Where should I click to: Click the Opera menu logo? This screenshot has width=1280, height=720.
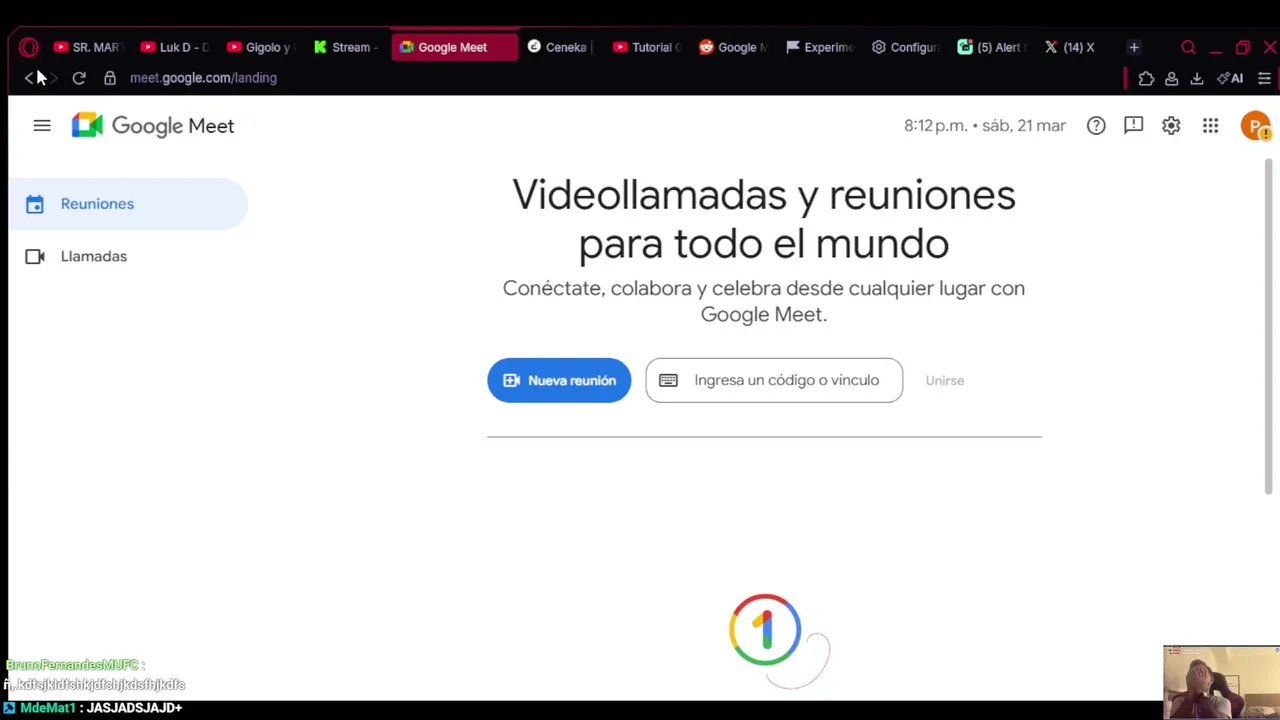click(28, 47)
